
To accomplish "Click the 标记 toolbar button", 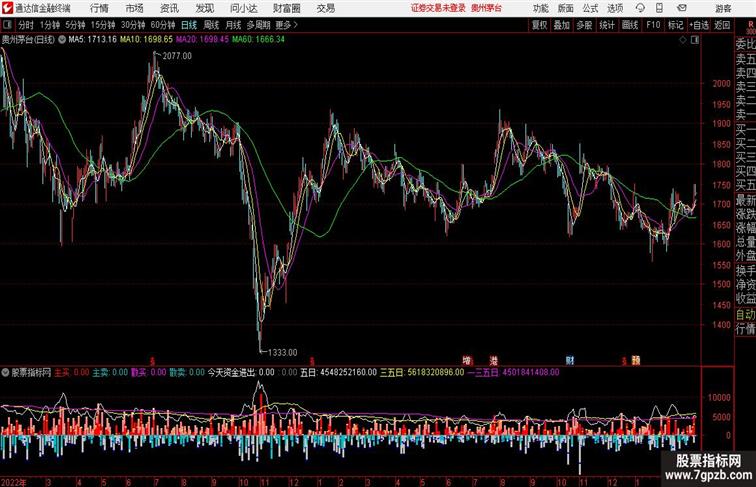I will 675,25.
